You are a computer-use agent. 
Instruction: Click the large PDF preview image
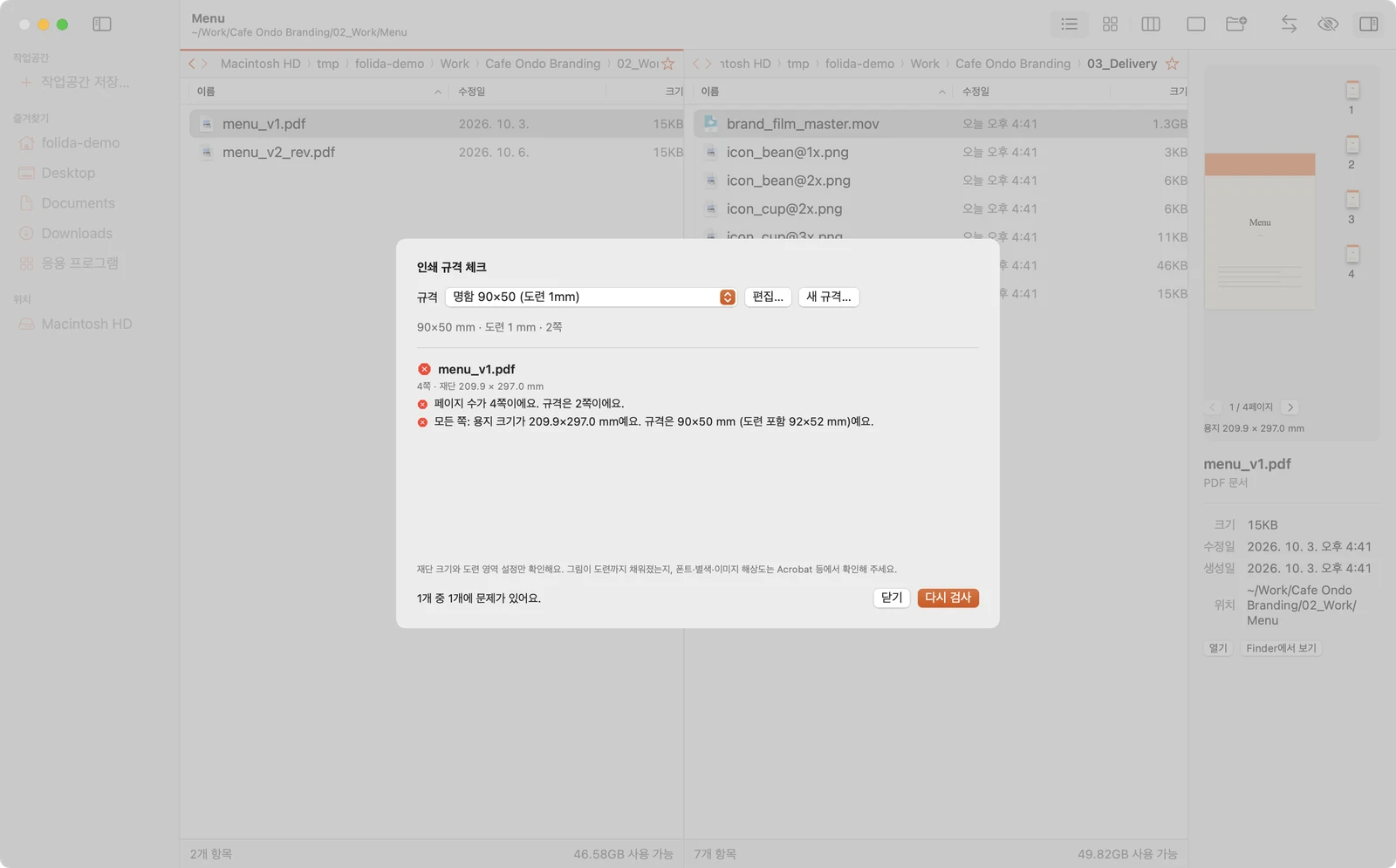(1260, 231)
